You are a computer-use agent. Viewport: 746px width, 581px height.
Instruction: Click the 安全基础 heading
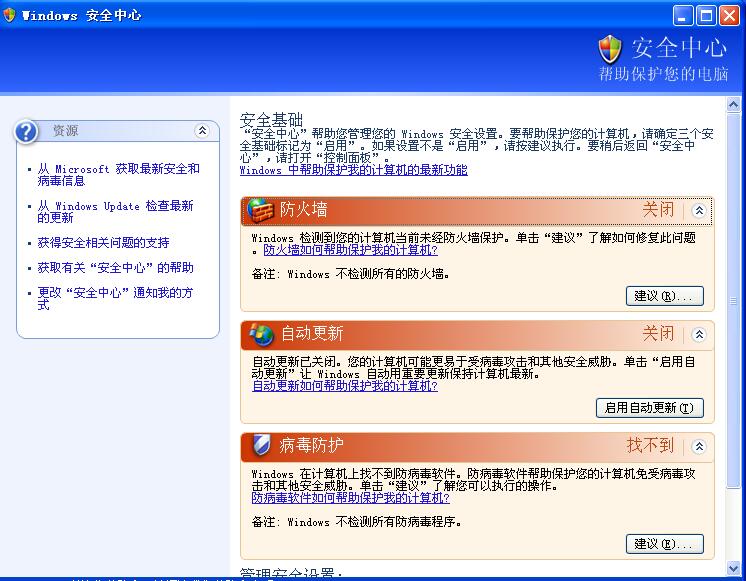click(271, 119)
